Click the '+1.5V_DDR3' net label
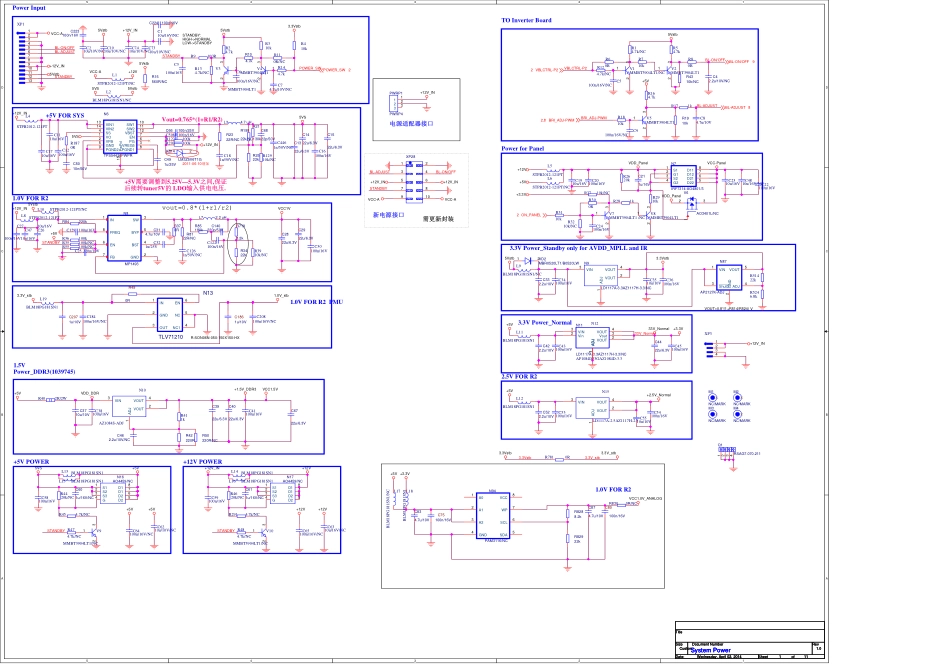Image resolution: width=950 pixels, height=672 pixels. [x=245, y=389]
